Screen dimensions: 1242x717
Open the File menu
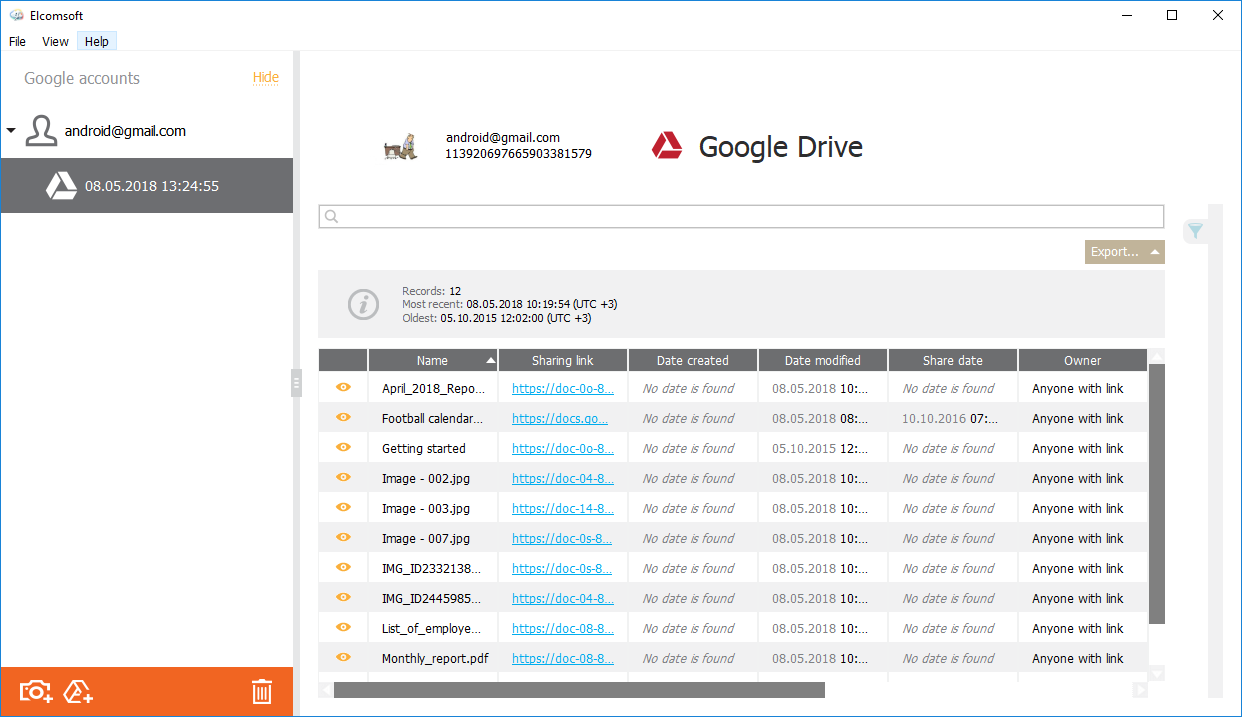point(17,41)
